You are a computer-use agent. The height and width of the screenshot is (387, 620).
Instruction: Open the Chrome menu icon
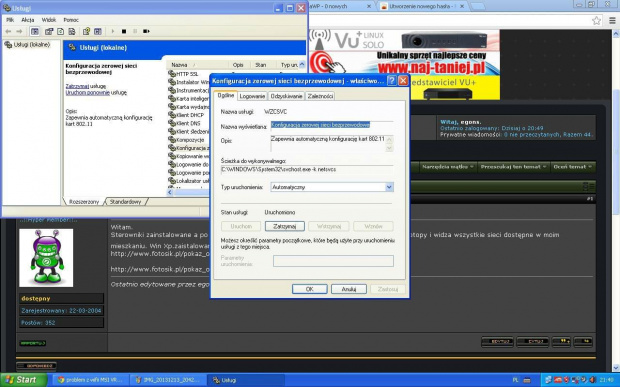[612, 21]
